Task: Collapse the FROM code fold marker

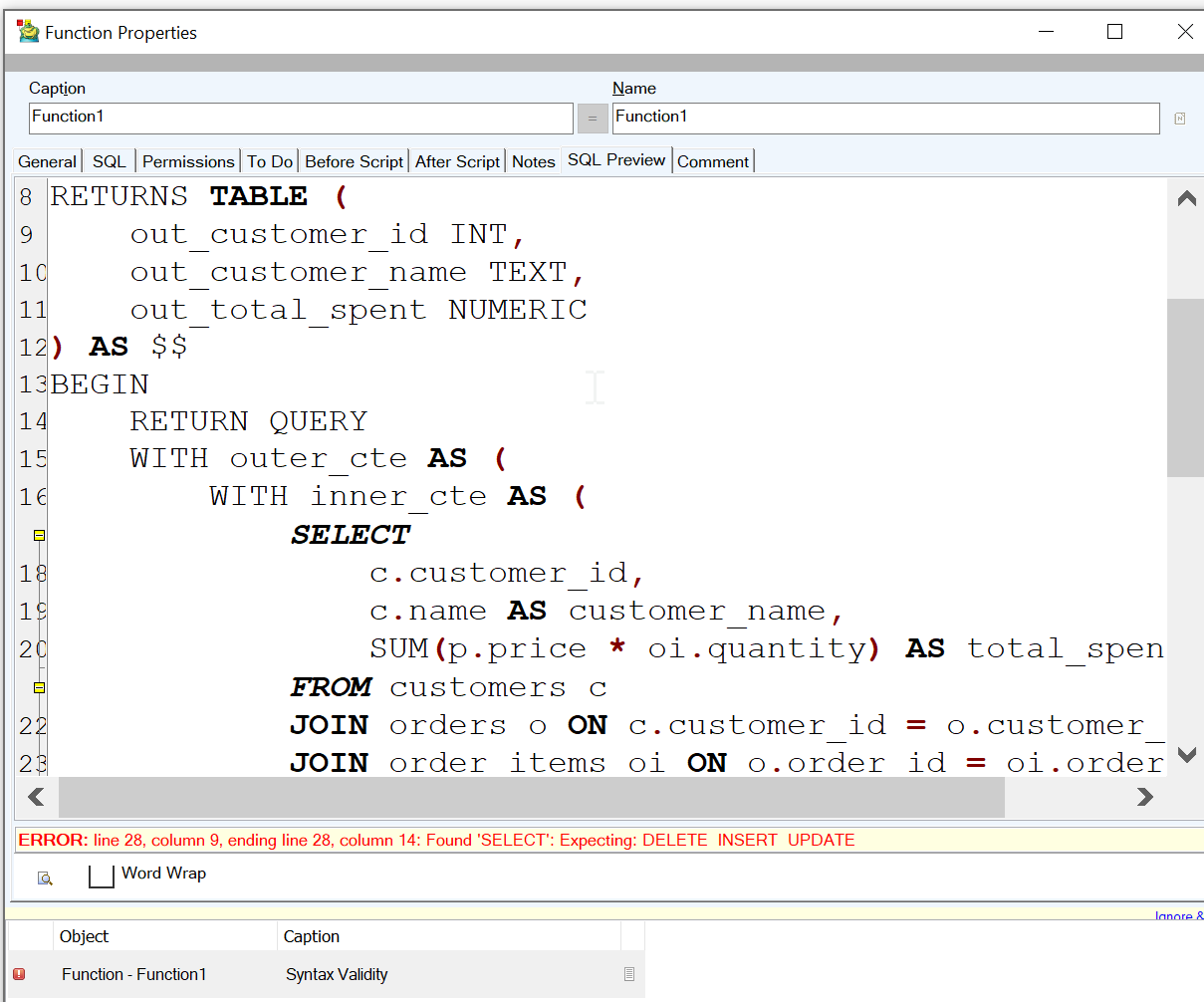Action: (40, 687)
